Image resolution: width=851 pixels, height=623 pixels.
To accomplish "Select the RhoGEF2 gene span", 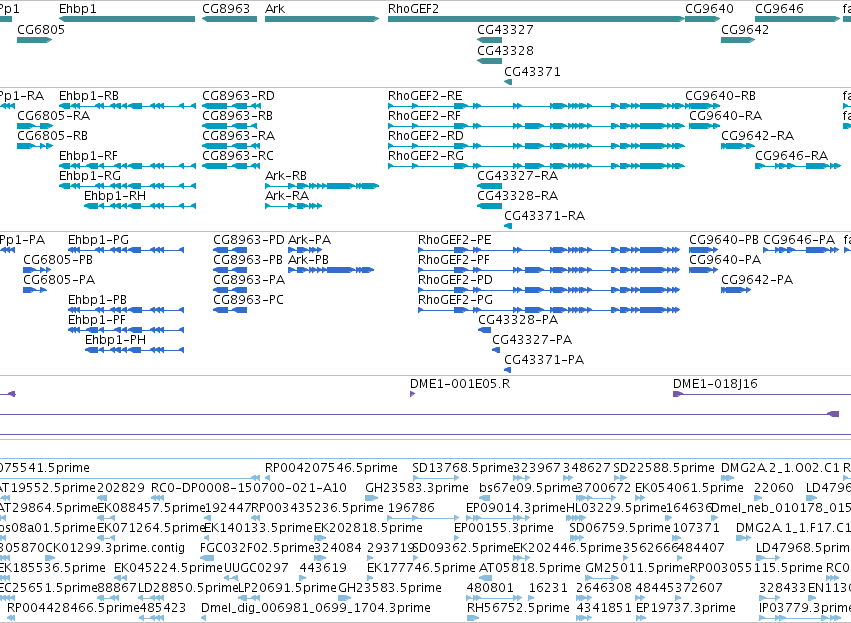I will pyautogui.click(x=536, y=19).
